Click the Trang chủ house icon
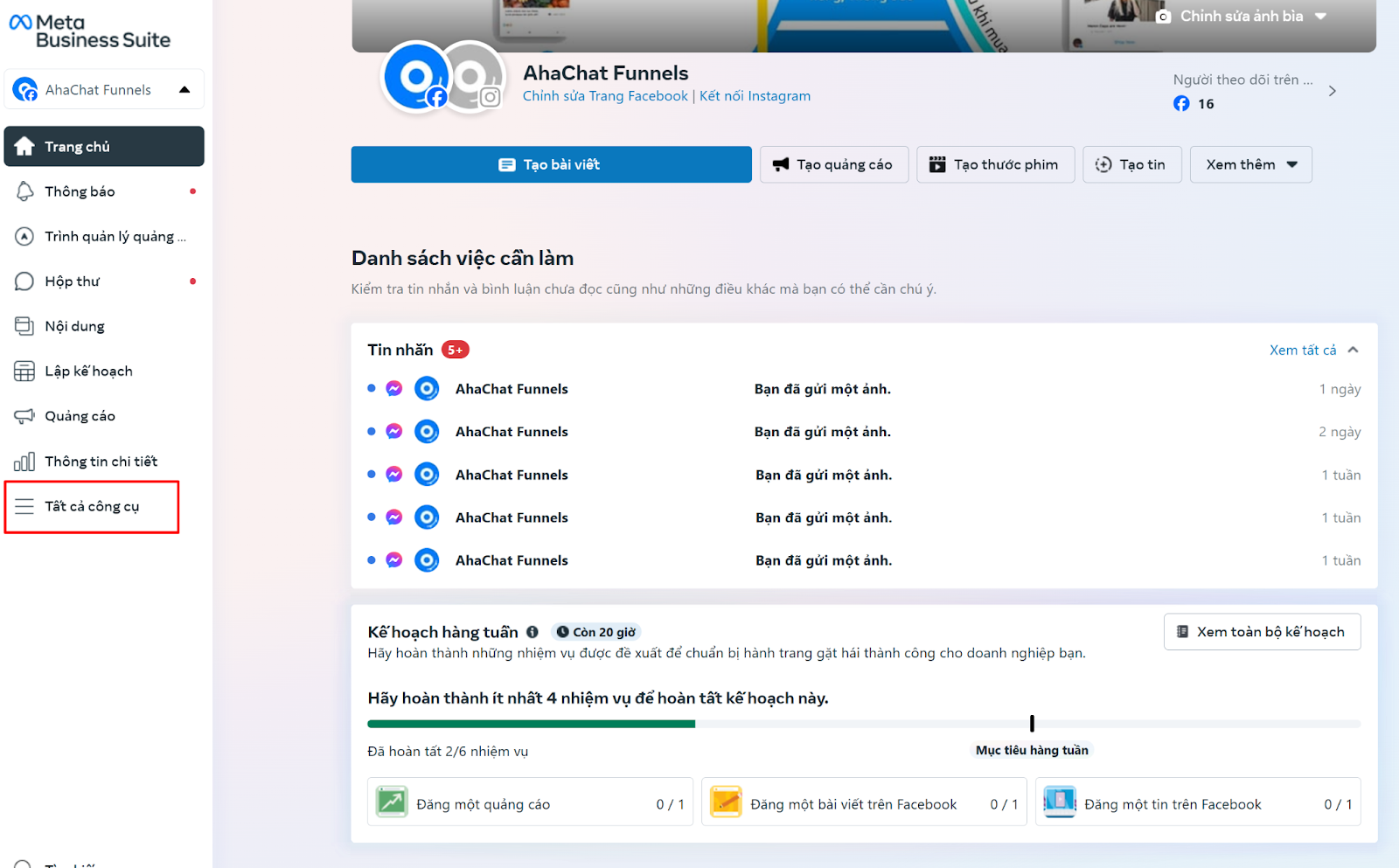The width and height of the screenshot is (1399, 868). (x=24, y=146)
